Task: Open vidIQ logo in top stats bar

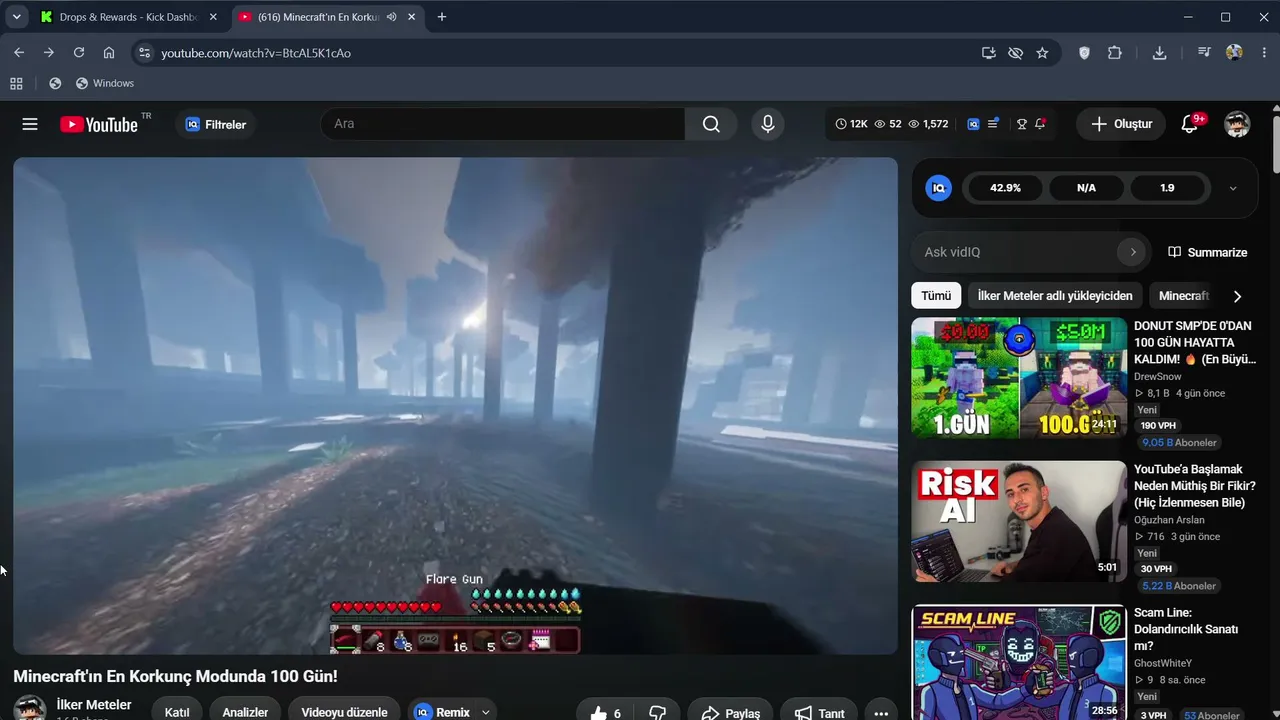Action: (x=973, y=124)
